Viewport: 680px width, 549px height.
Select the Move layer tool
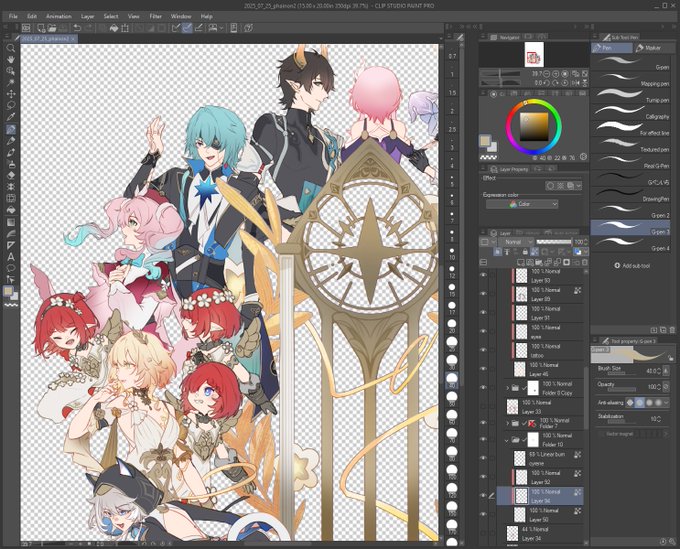click(11, 94)
